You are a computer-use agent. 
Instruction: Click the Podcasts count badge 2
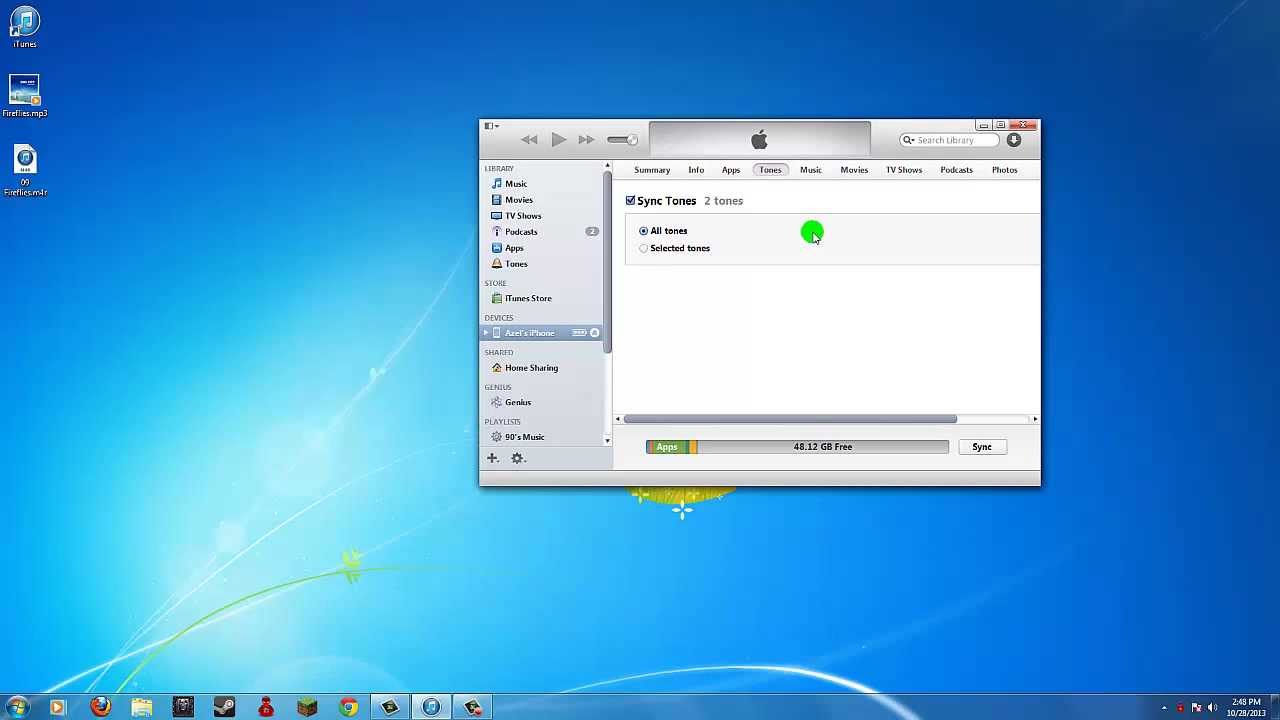coord(592,232)
